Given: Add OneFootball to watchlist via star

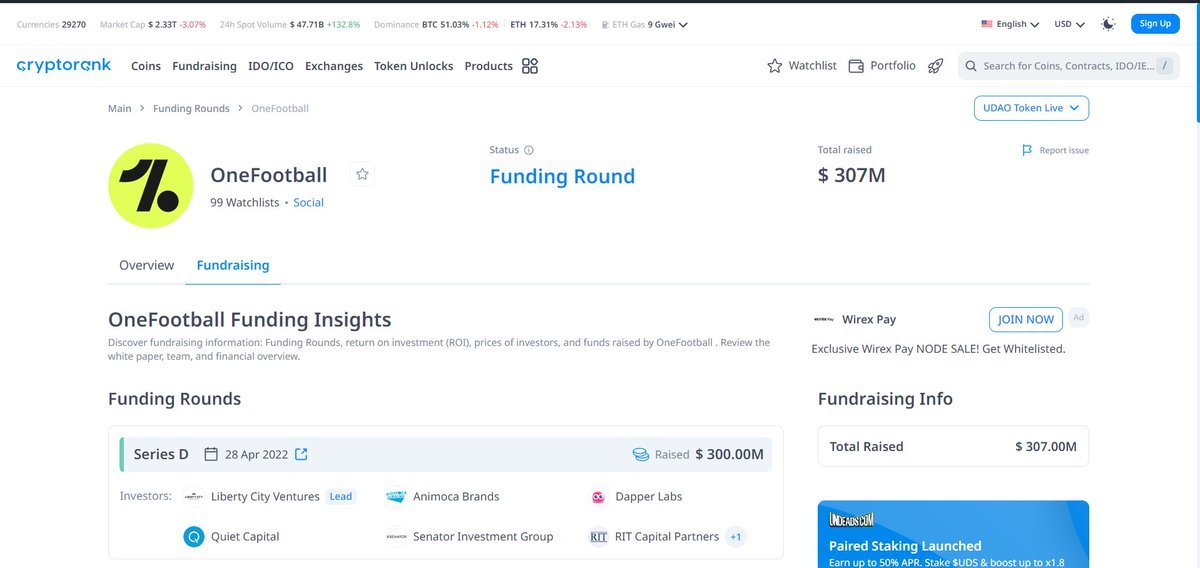Looking at the screenshot, I should (x=362, y=174).
